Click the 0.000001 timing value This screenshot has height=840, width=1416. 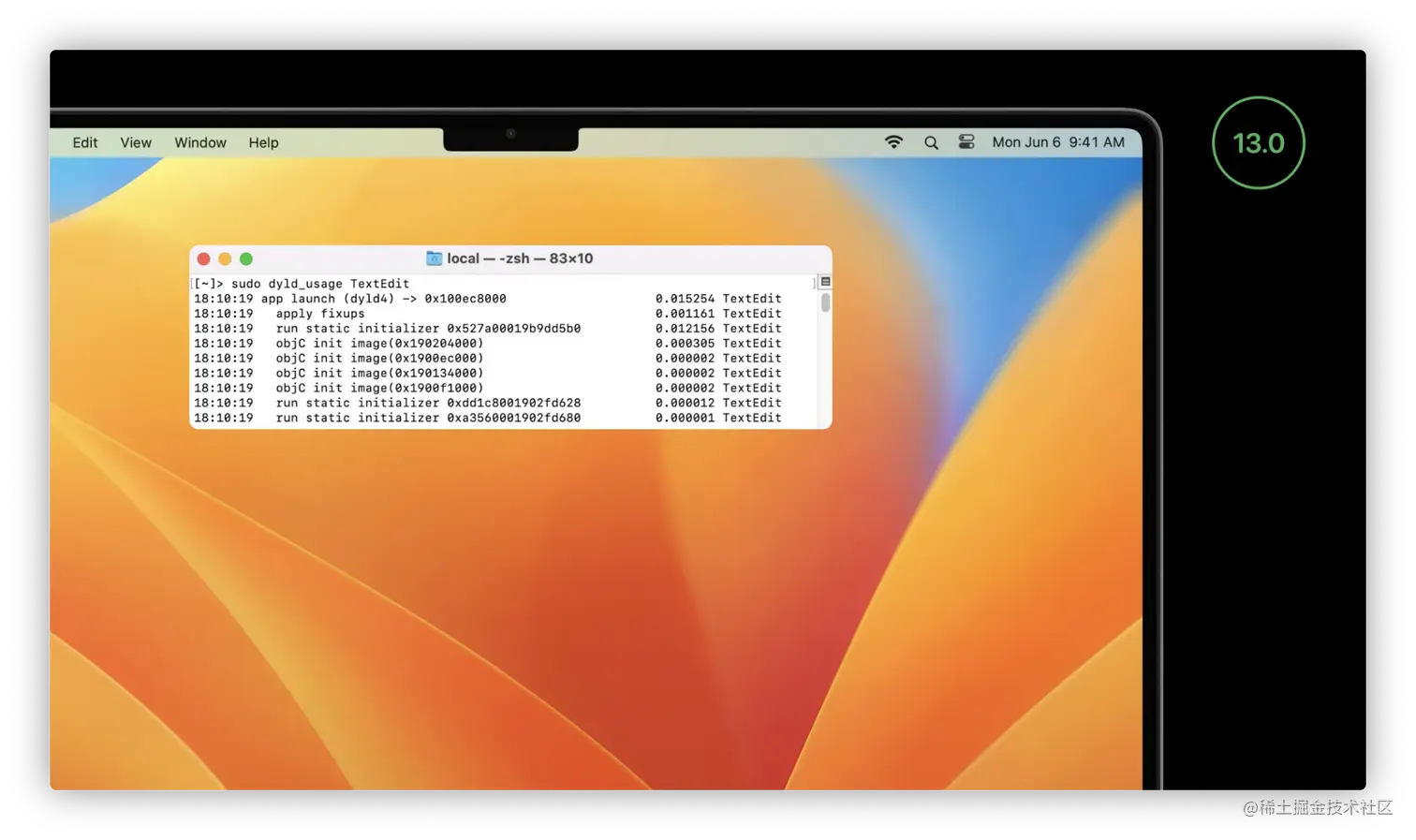point(685,419)
